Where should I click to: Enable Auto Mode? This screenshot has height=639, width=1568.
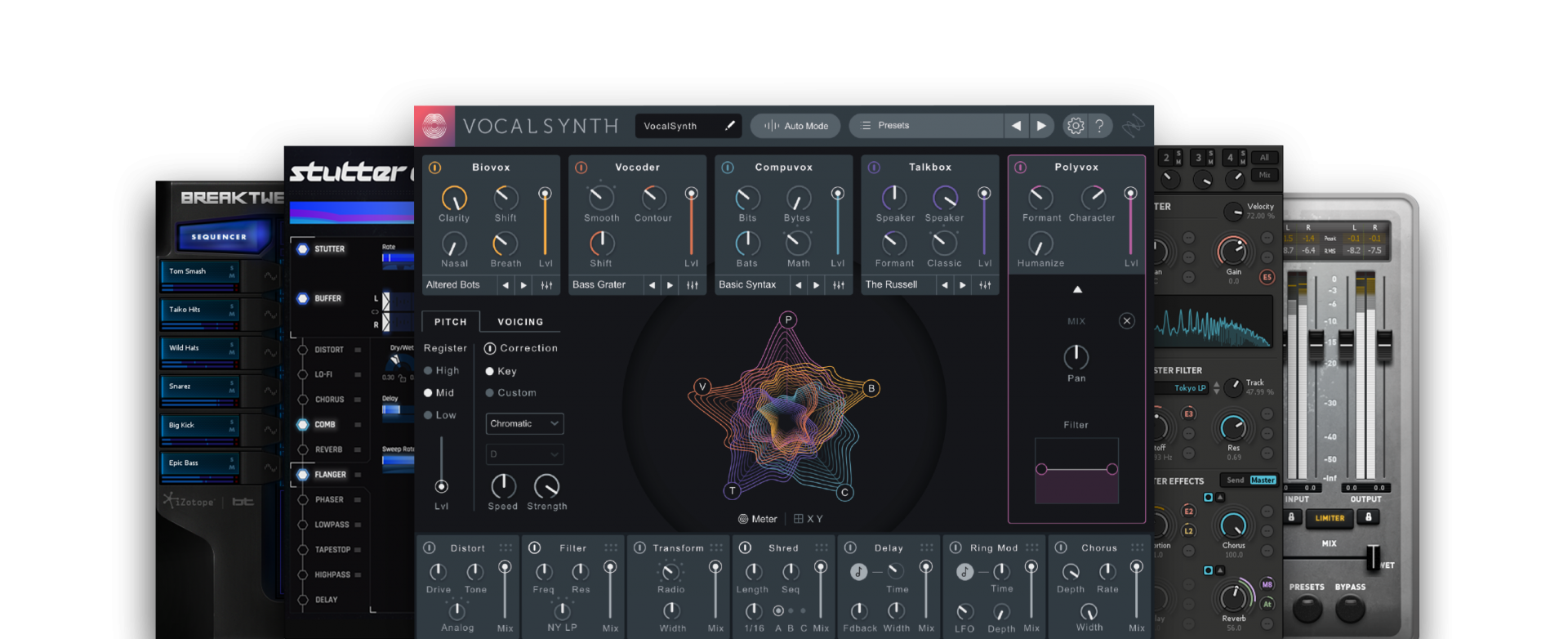click(x=795, y=126)
